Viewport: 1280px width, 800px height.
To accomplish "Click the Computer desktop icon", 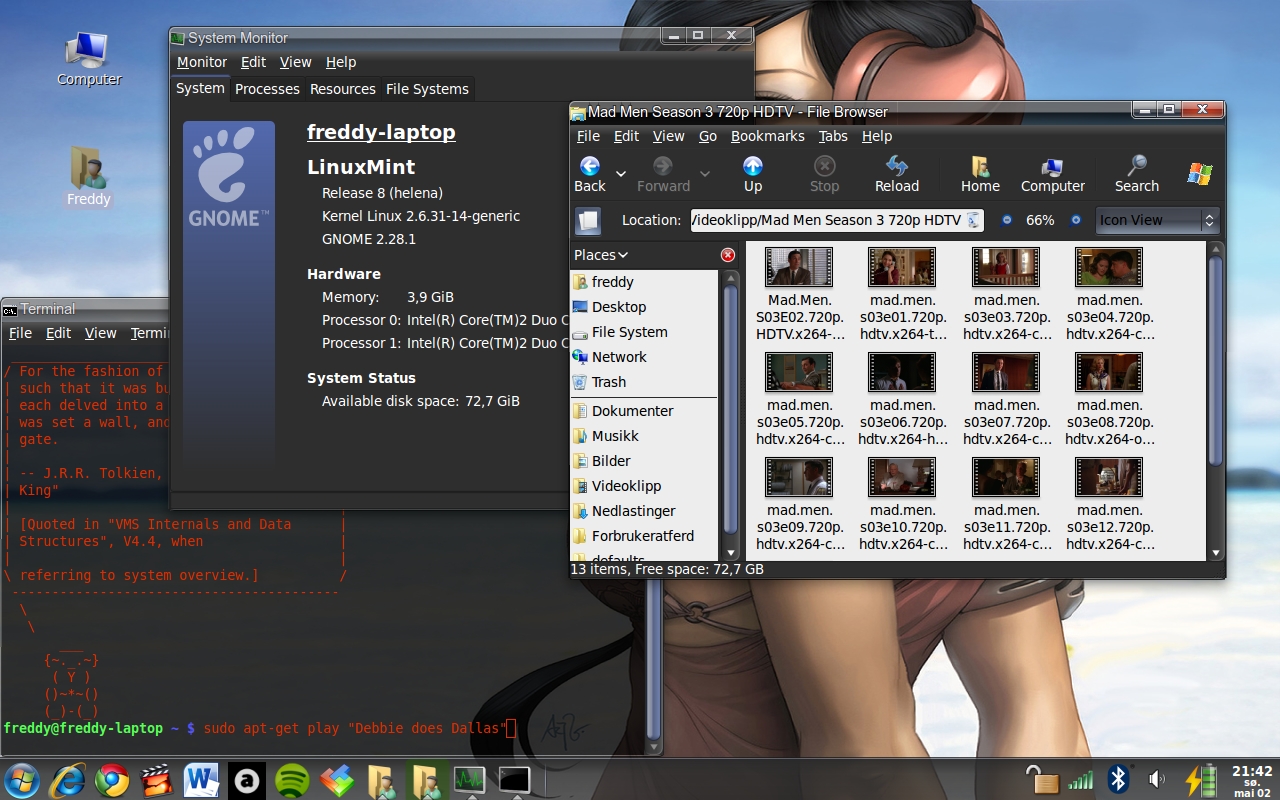I will [89, 60].
